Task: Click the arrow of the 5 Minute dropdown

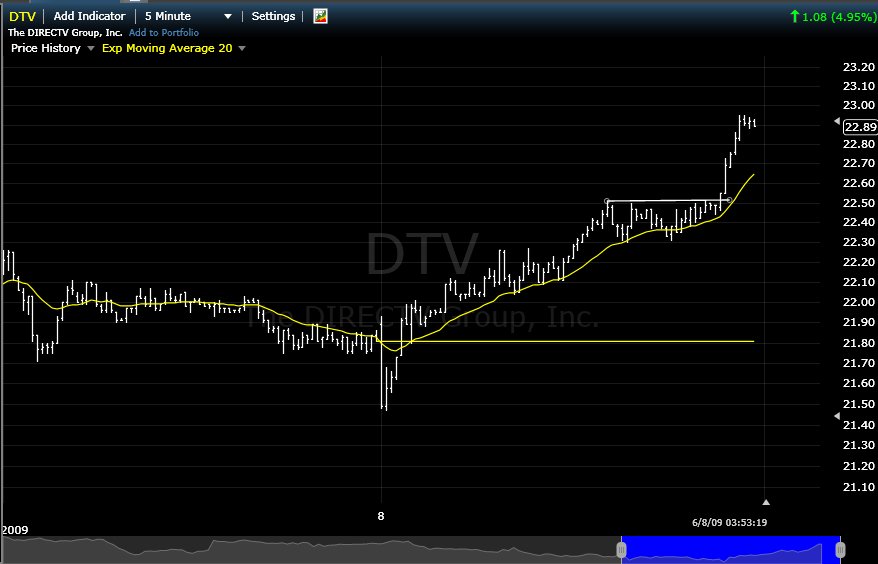Action: (x=228, y=17)
